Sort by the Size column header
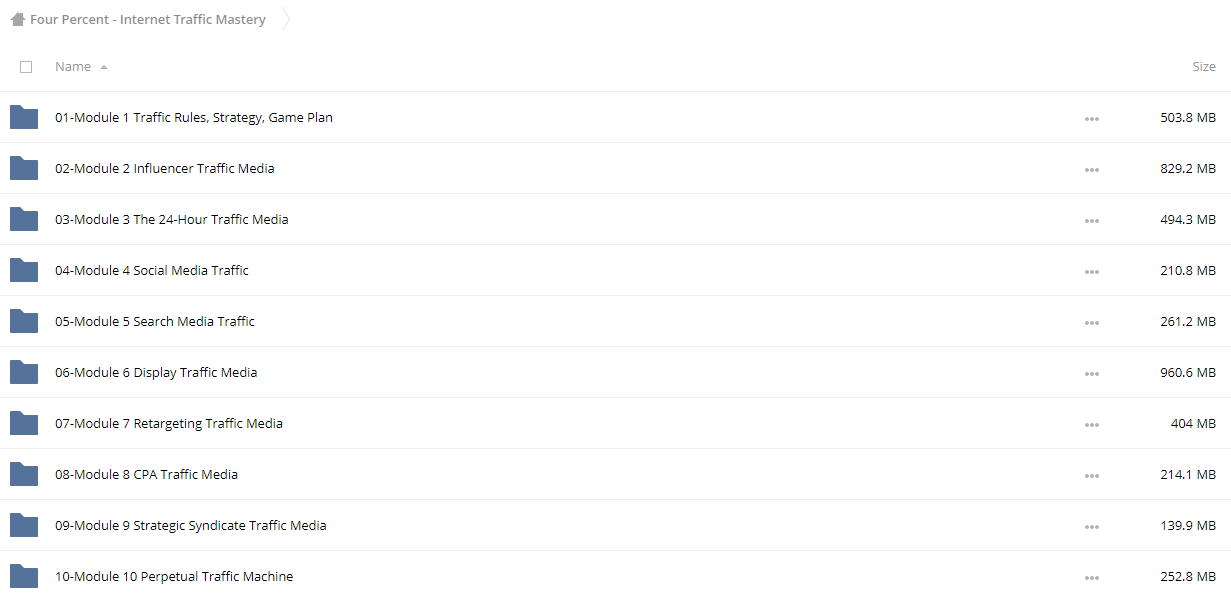The height and width of the screenshot is (600, 1231). point(1204,67)
